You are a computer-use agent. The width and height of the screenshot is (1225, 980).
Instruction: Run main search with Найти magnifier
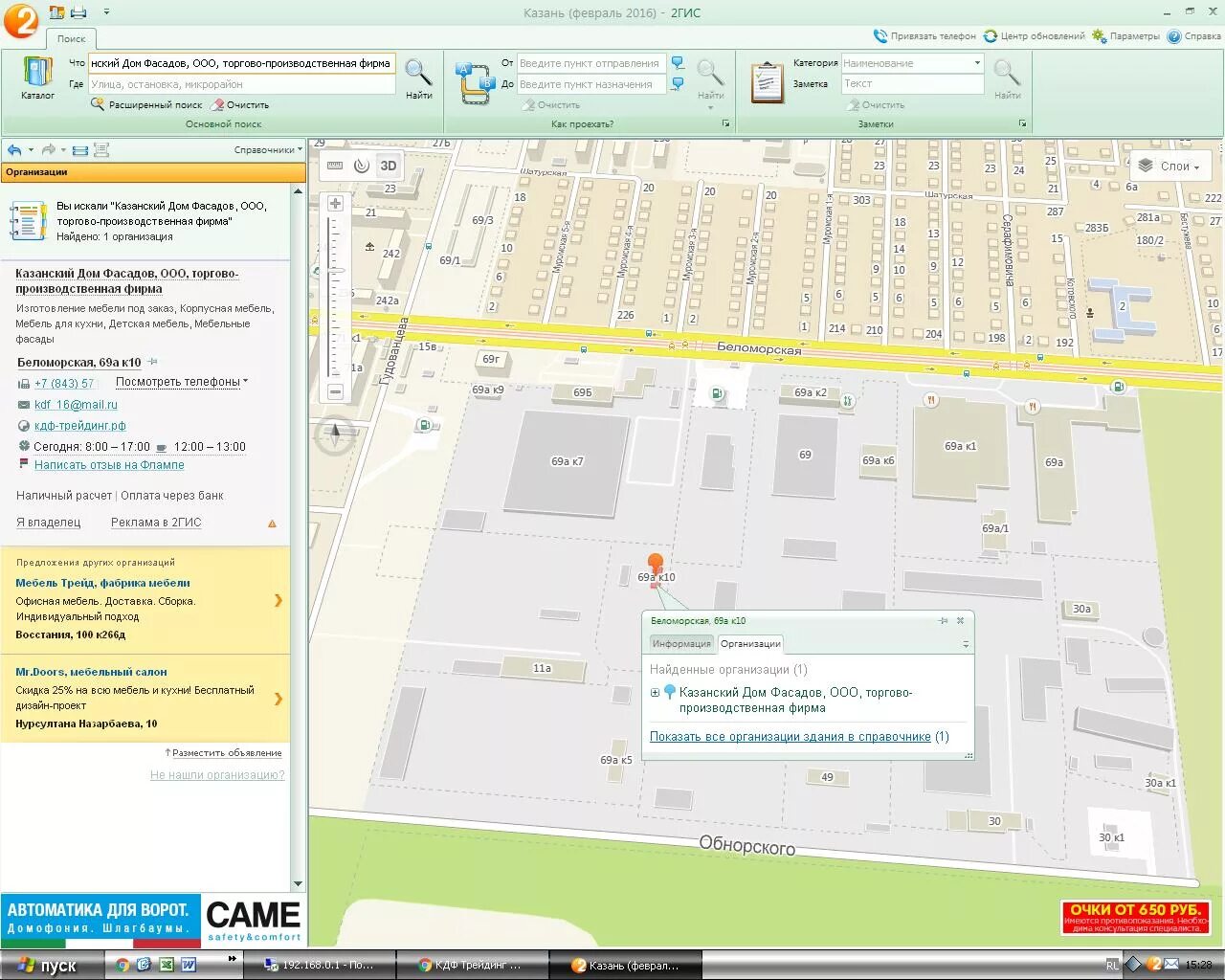pyautogui.click(x=418, y=78)
